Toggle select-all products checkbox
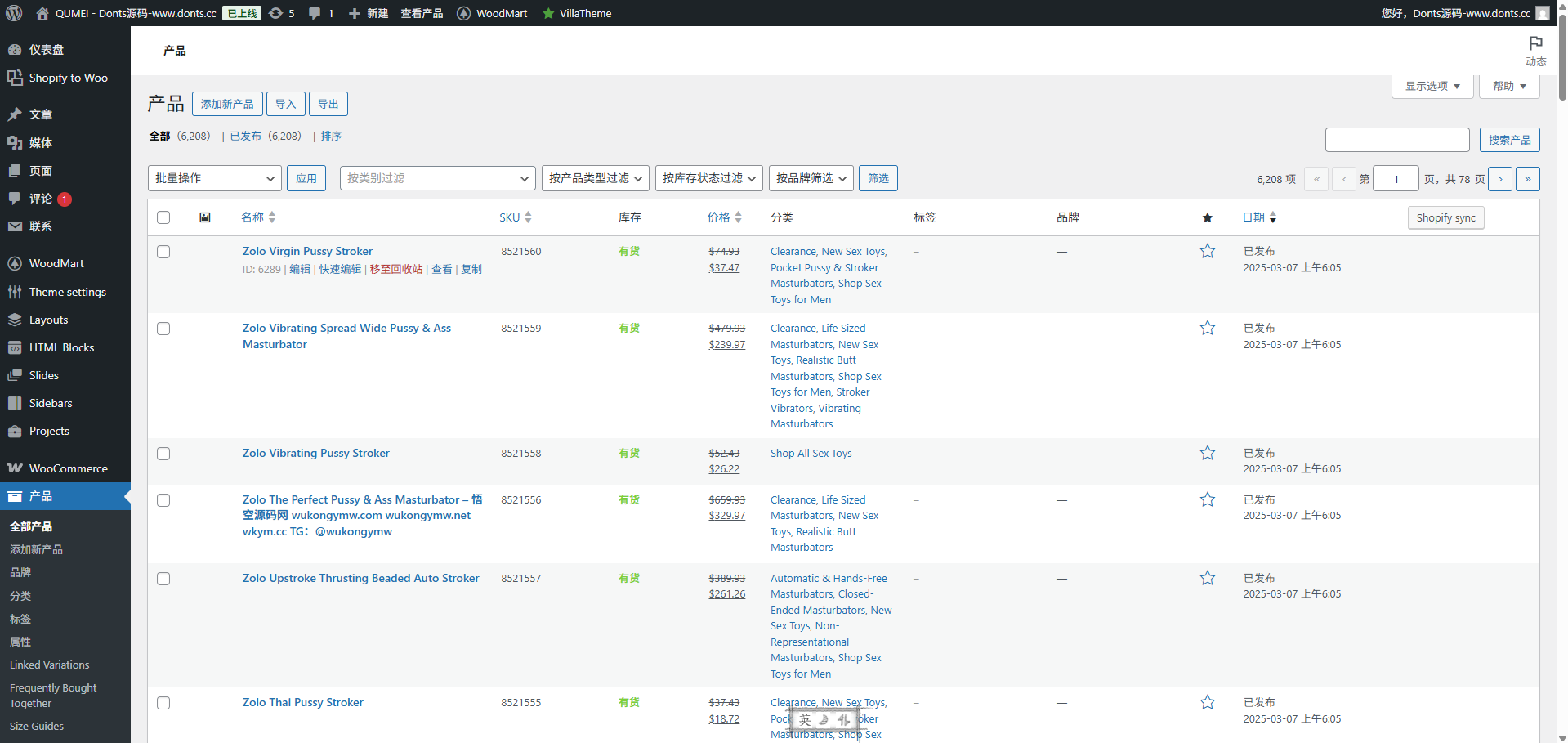Screen dimensions: 1568x743 pyautogui.click(x=163, y=217)
